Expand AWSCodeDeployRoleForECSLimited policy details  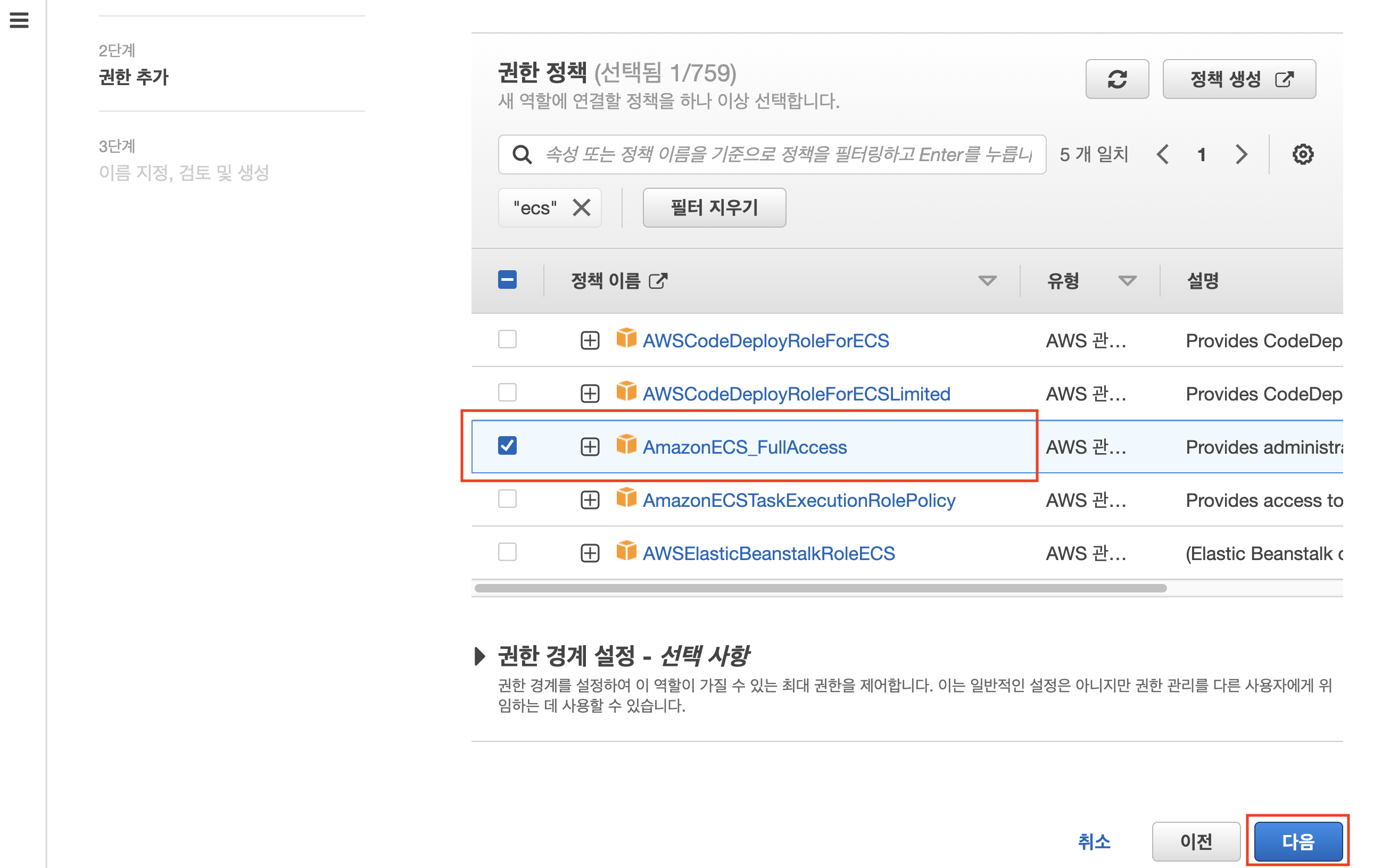pyautogui.click(x=590, y=394)
